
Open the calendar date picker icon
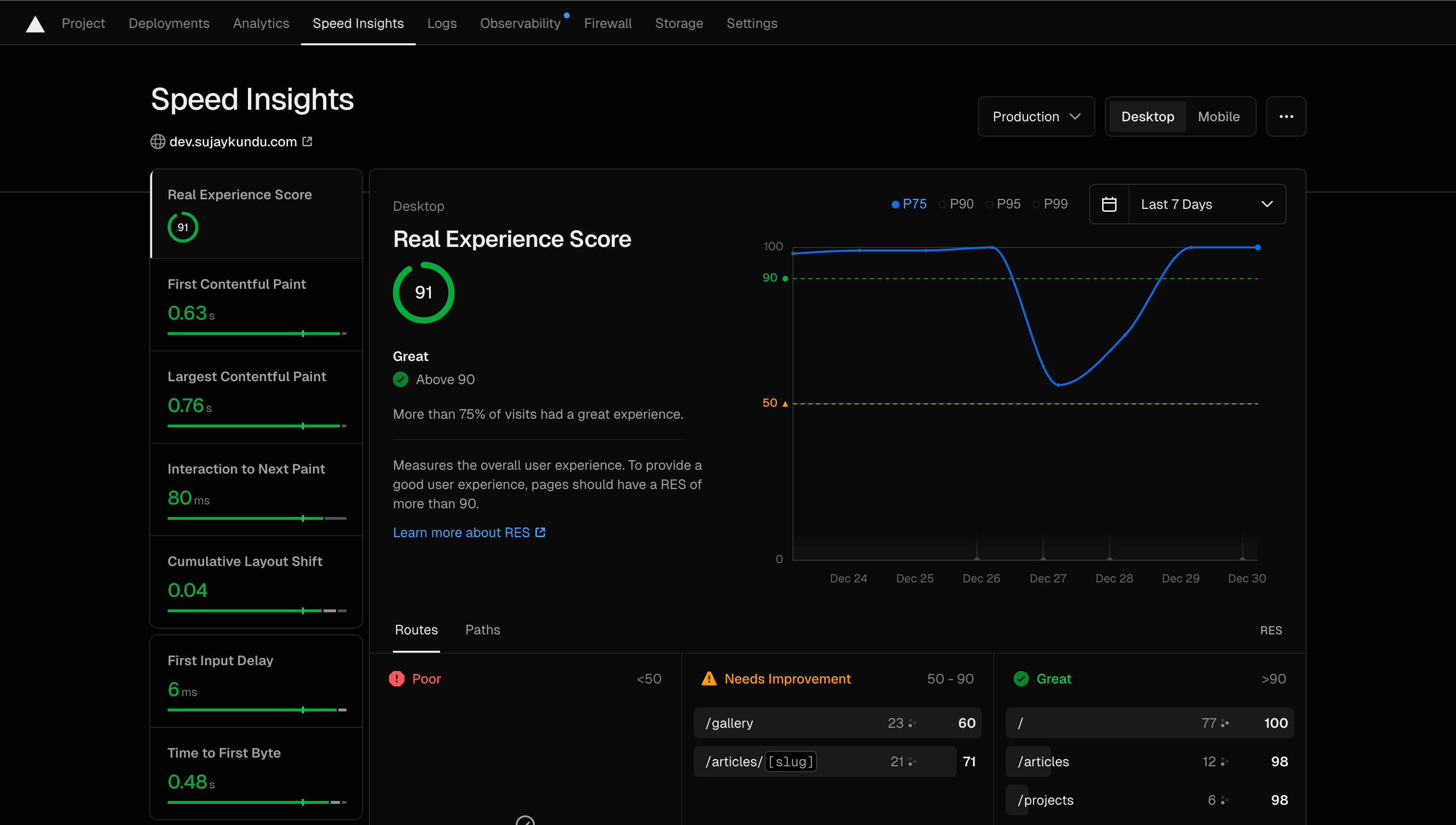coord(1110,204)
